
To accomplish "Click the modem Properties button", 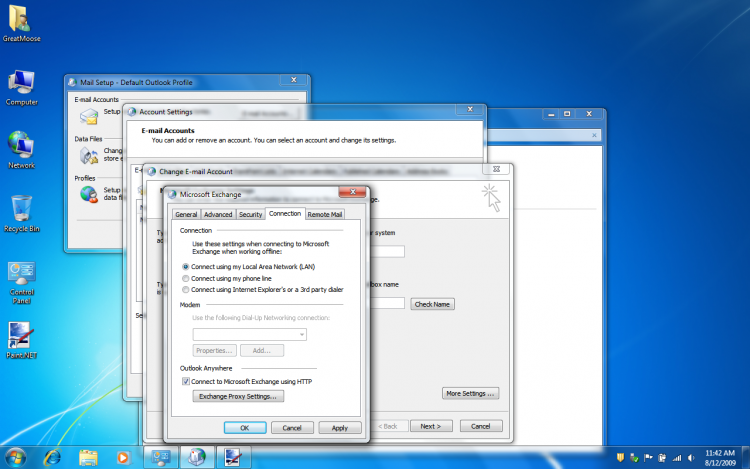I will 214,350.
